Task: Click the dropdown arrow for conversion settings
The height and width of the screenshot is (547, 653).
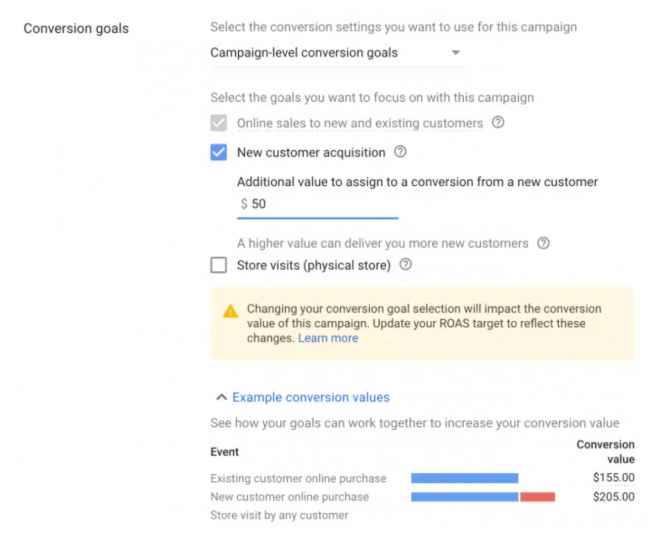Action: (x=456, y=52)
